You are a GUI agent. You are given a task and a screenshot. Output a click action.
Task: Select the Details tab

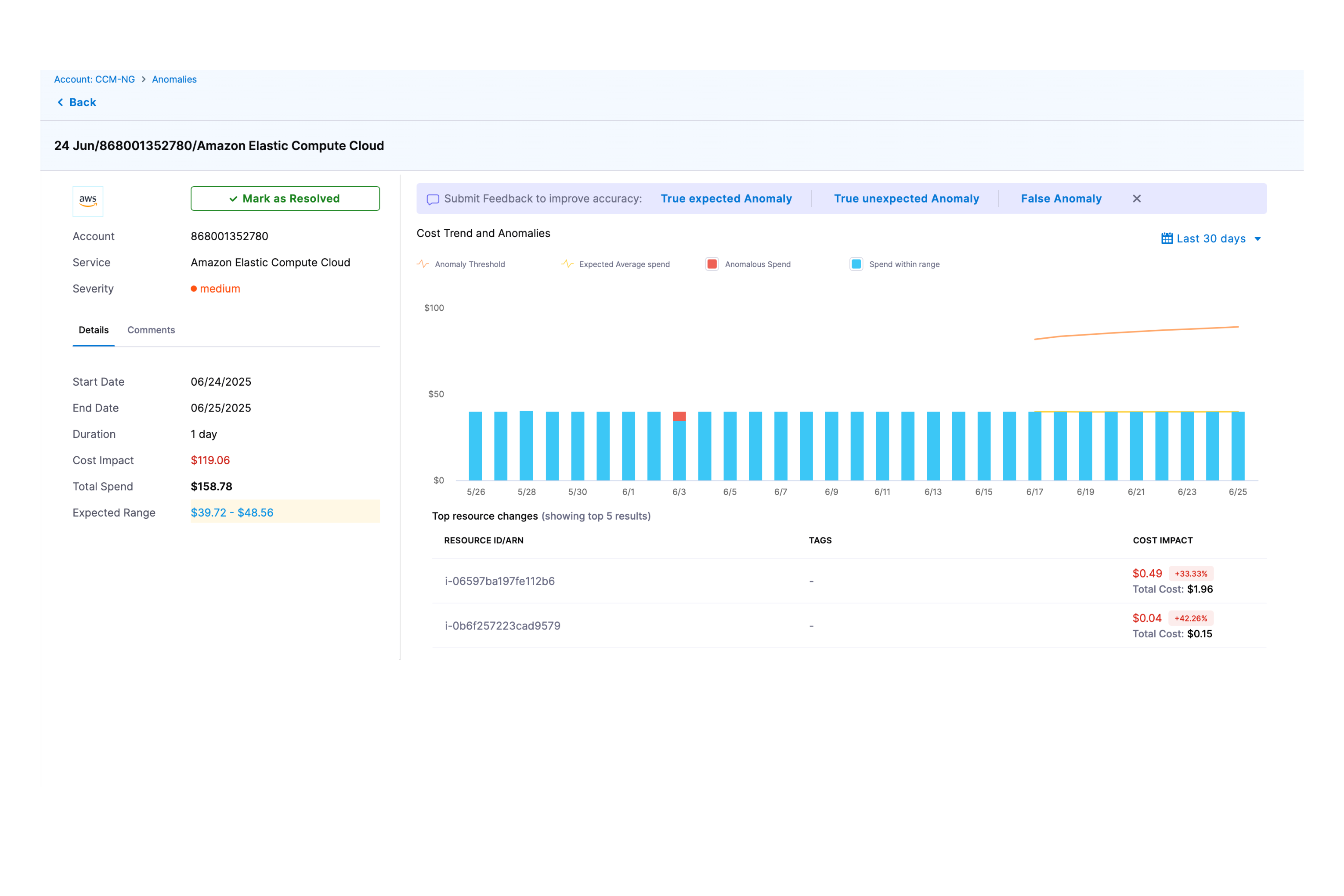click(94, 330)
